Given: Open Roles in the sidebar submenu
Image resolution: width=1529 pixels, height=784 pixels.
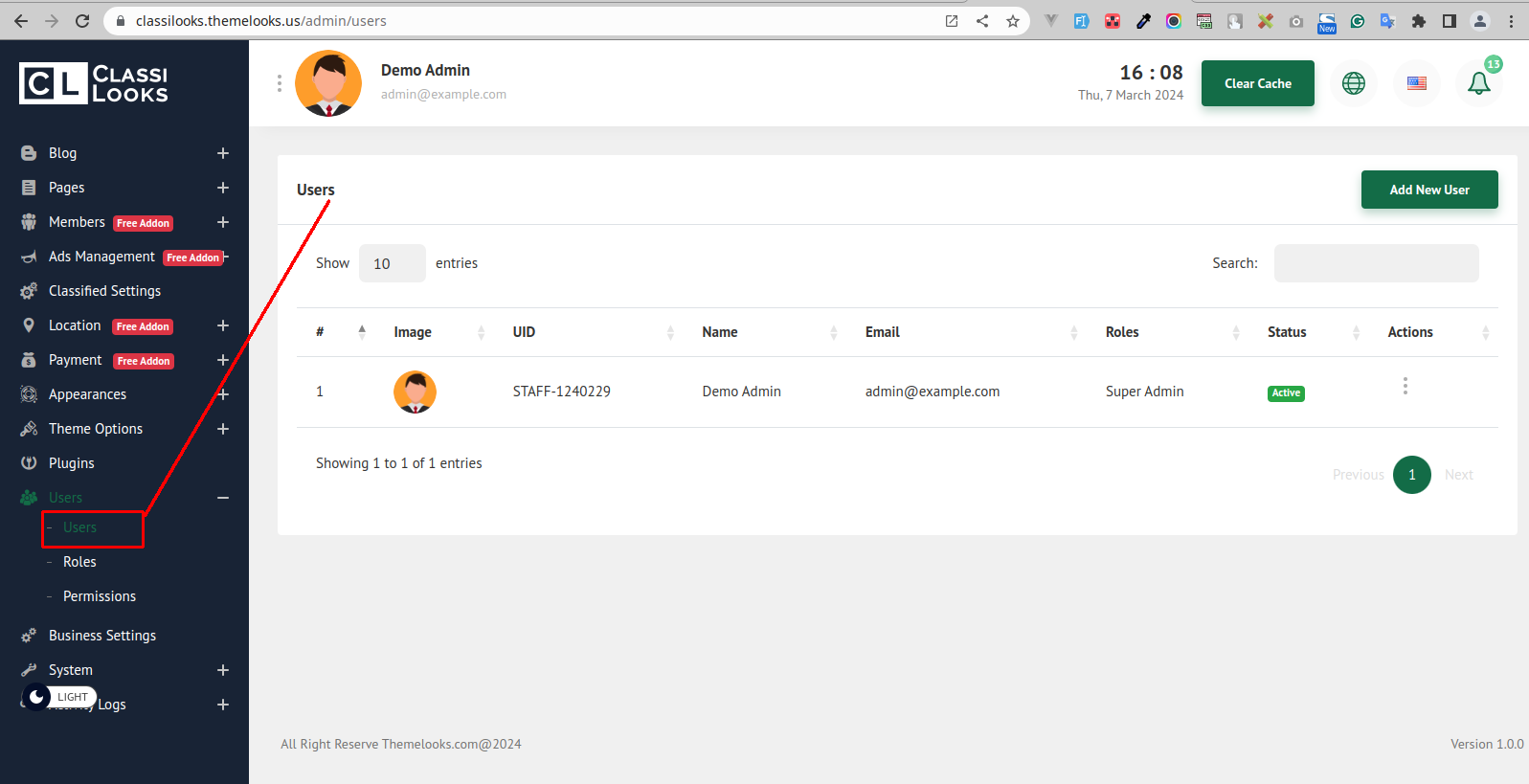Looking at the screenshot, I should [x=79, y=562].
